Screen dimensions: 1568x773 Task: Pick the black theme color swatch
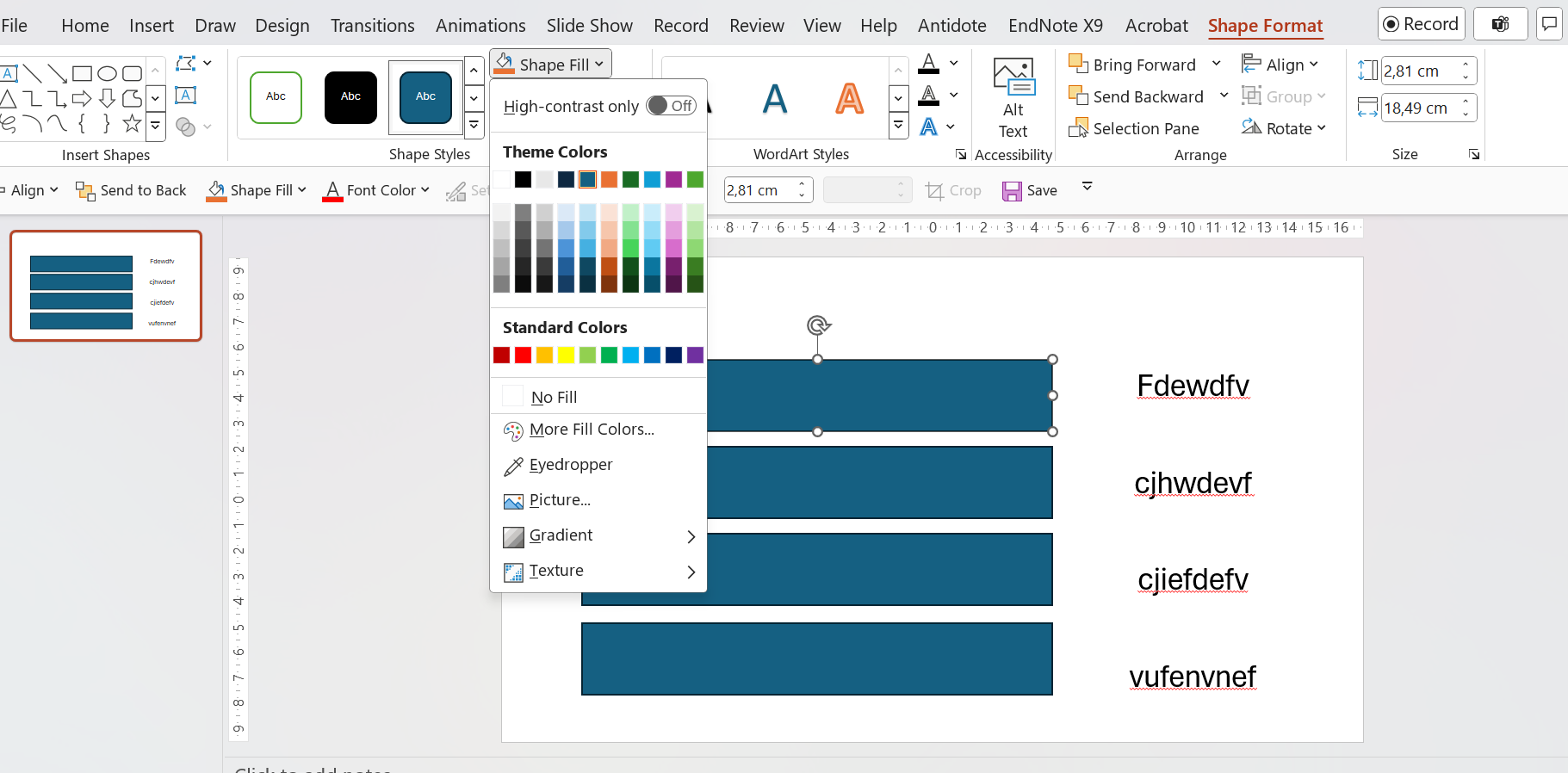tap(523, 179)
